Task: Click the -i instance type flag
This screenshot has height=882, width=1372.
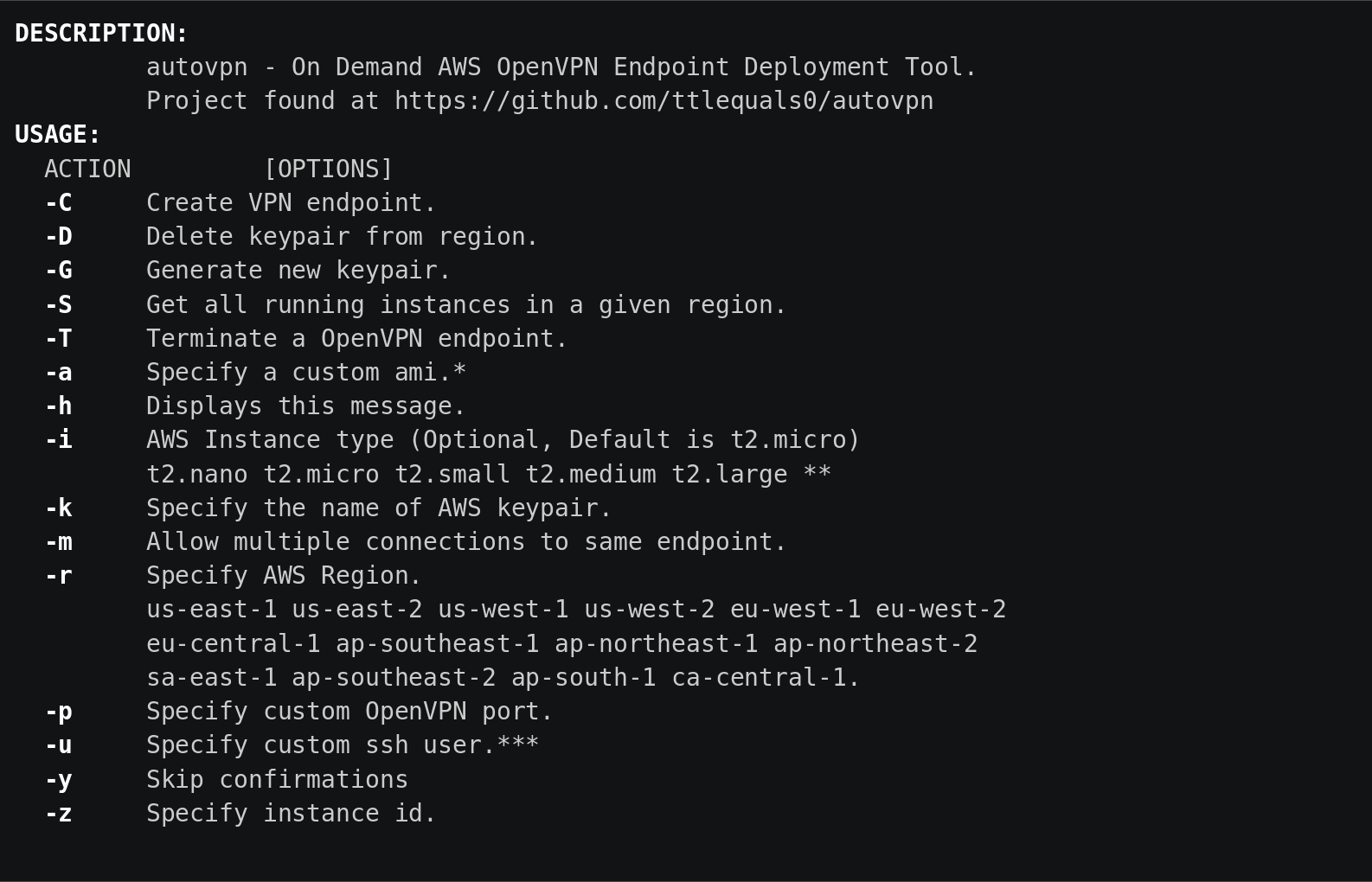Action: click(58, 440)
